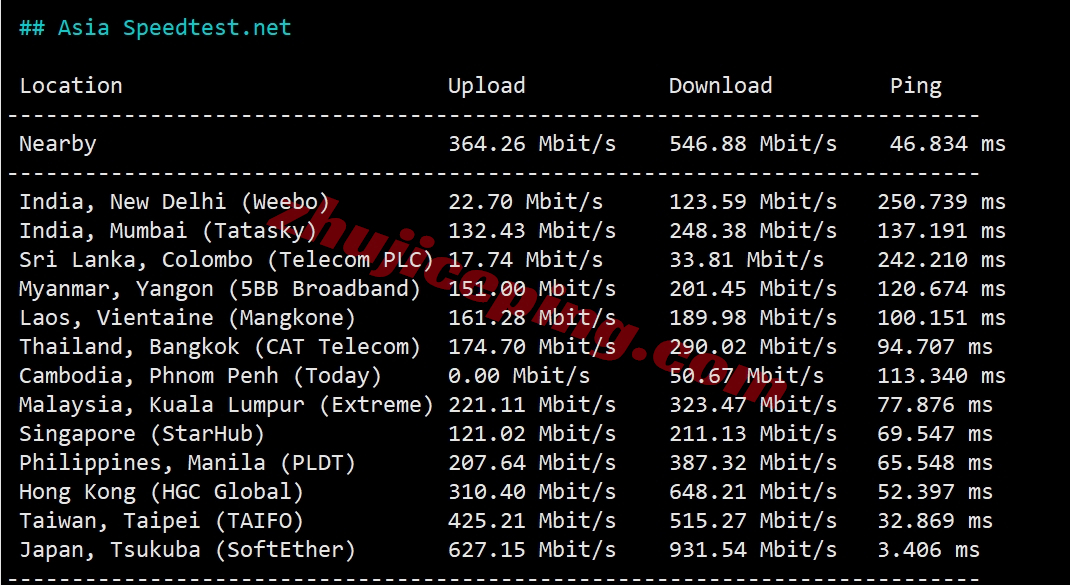Click Hong Kong download value 648.21 Mbit/s
This screenshot has width=1070, height=585.
coord(753,491)
